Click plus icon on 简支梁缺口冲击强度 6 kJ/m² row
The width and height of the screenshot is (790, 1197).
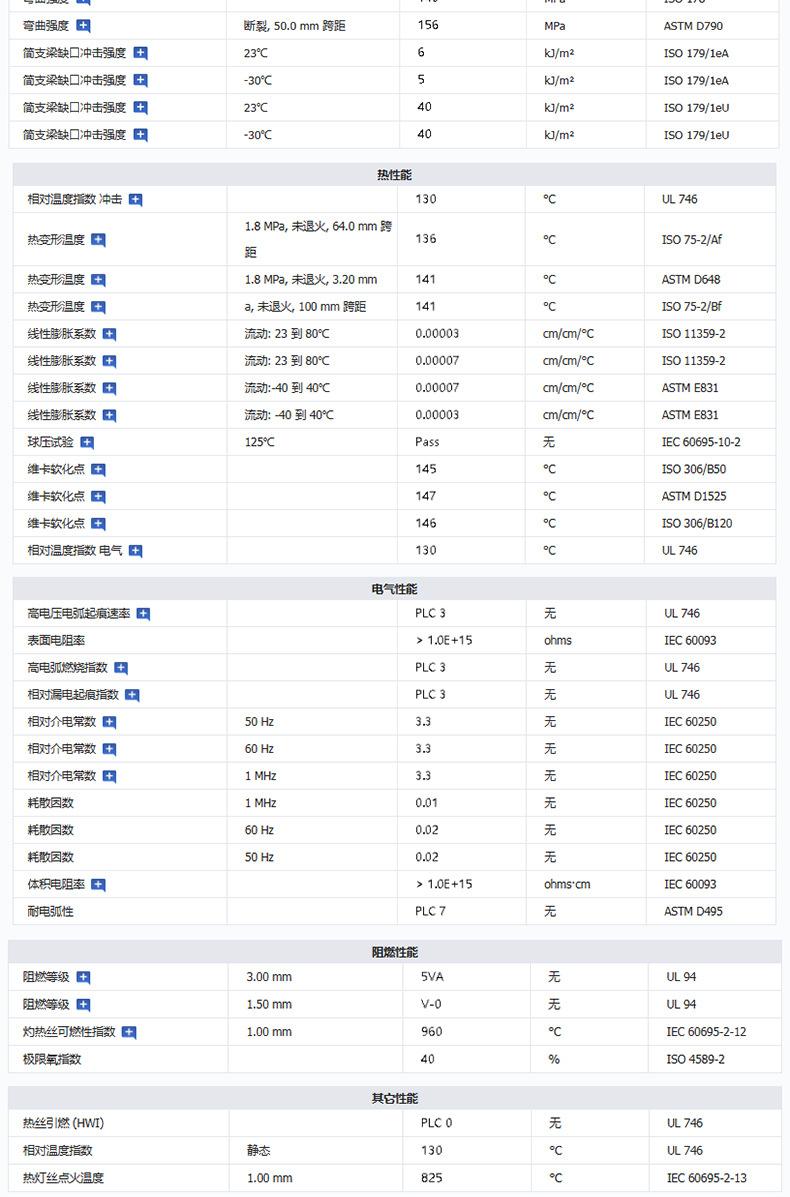(x=141, y=53)
